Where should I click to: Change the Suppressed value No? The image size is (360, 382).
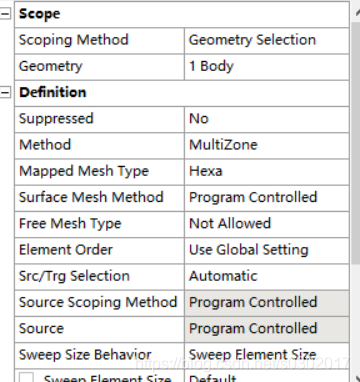tap(267, 119)
